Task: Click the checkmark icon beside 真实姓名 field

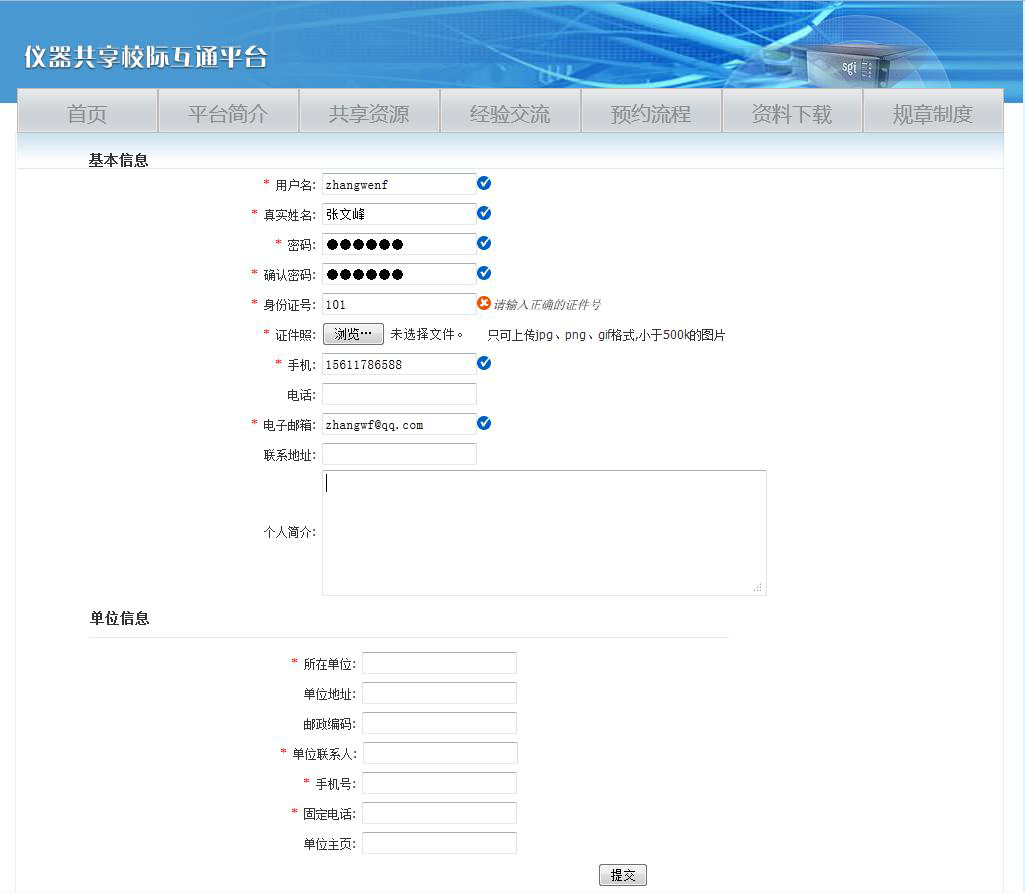Action: tap(484, 213)
